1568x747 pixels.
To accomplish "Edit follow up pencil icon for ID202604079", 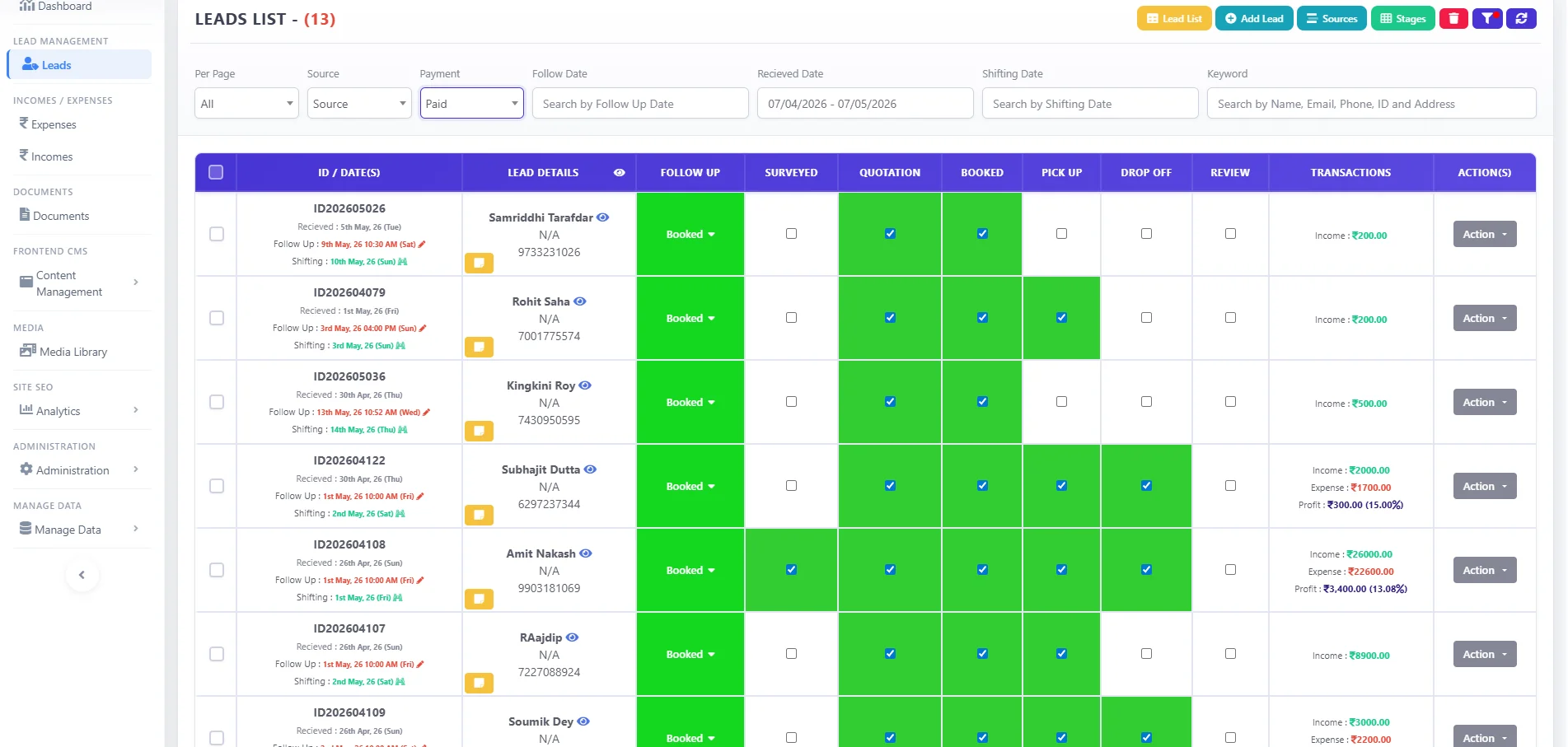I will click(x=423, y=329).
